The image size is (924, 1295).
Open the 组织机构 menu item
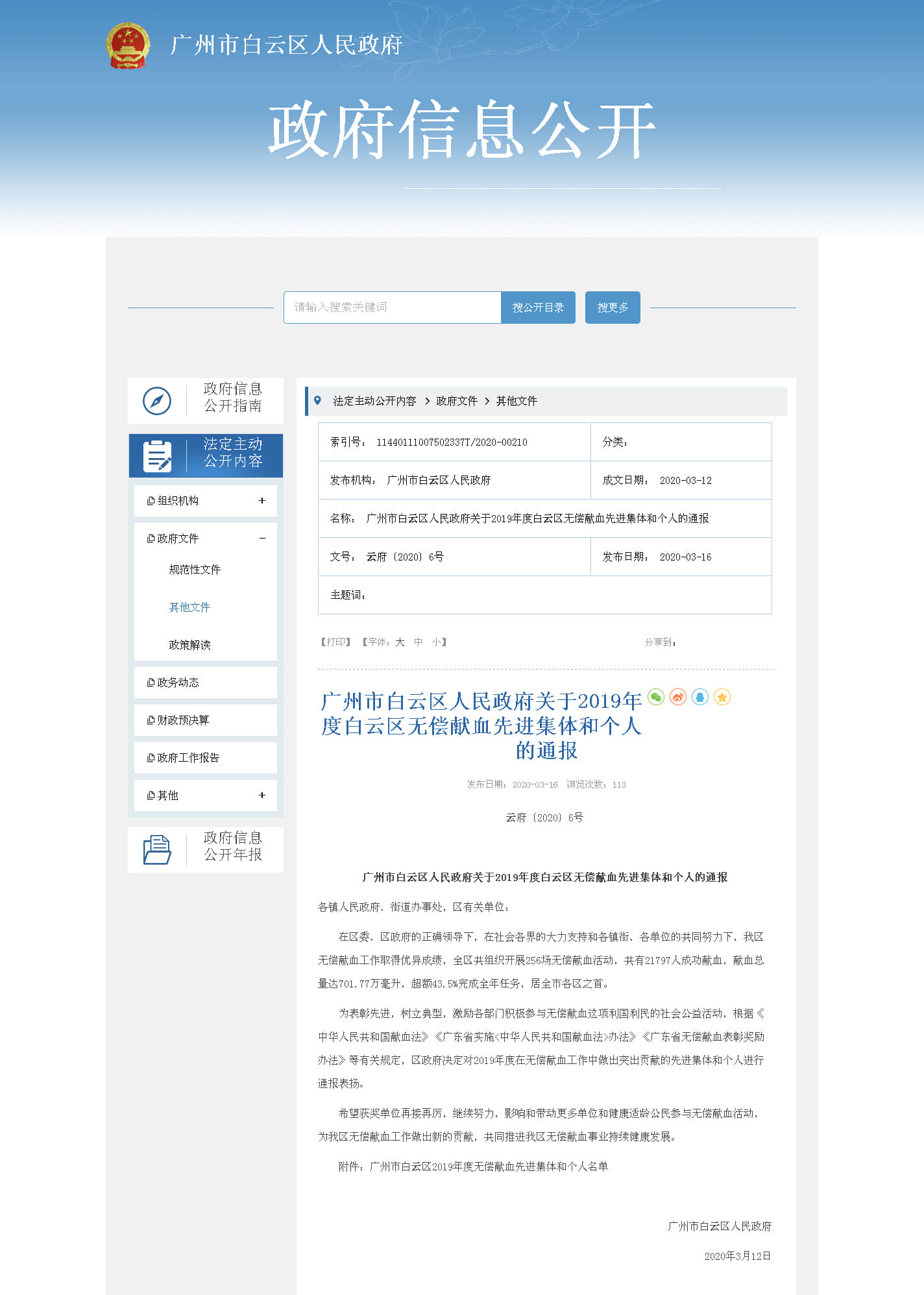click(178, 501)
